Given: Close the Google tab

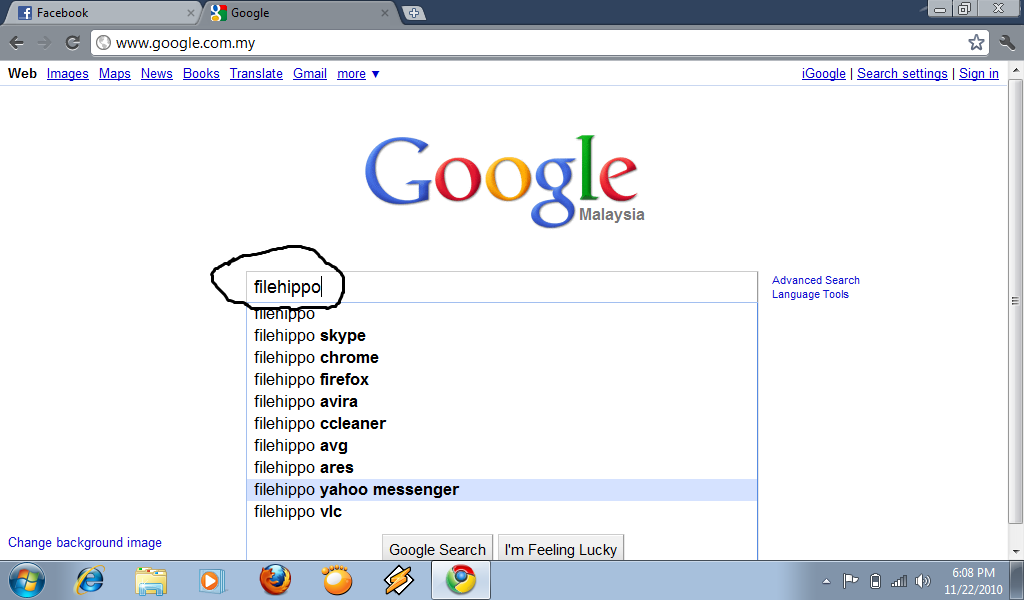Looking at the screenshot, I should 385,13.
